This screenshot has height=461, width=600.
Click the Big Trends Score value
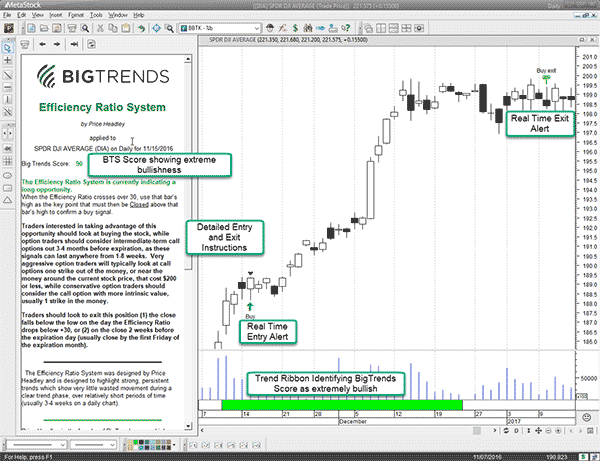79,164
